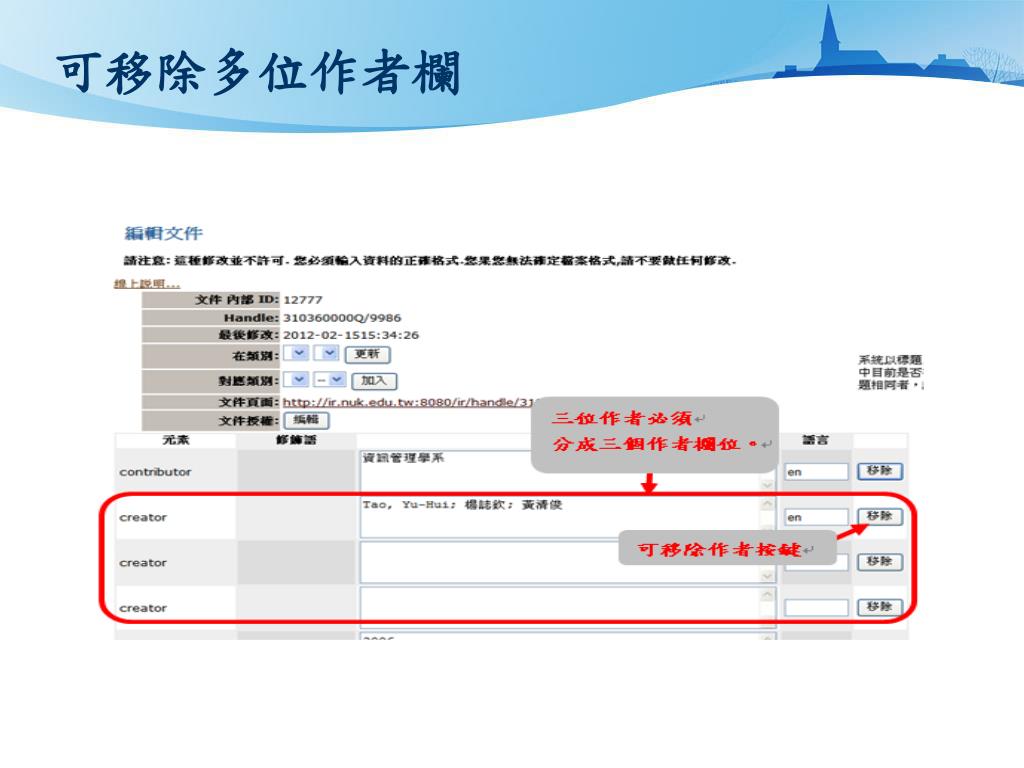The height and width of the screenshot is (768, 1024).
Task: Click the creator text area containing Tao, Yu-Hui
Action: pyautogui.click(x=567, y=517)
